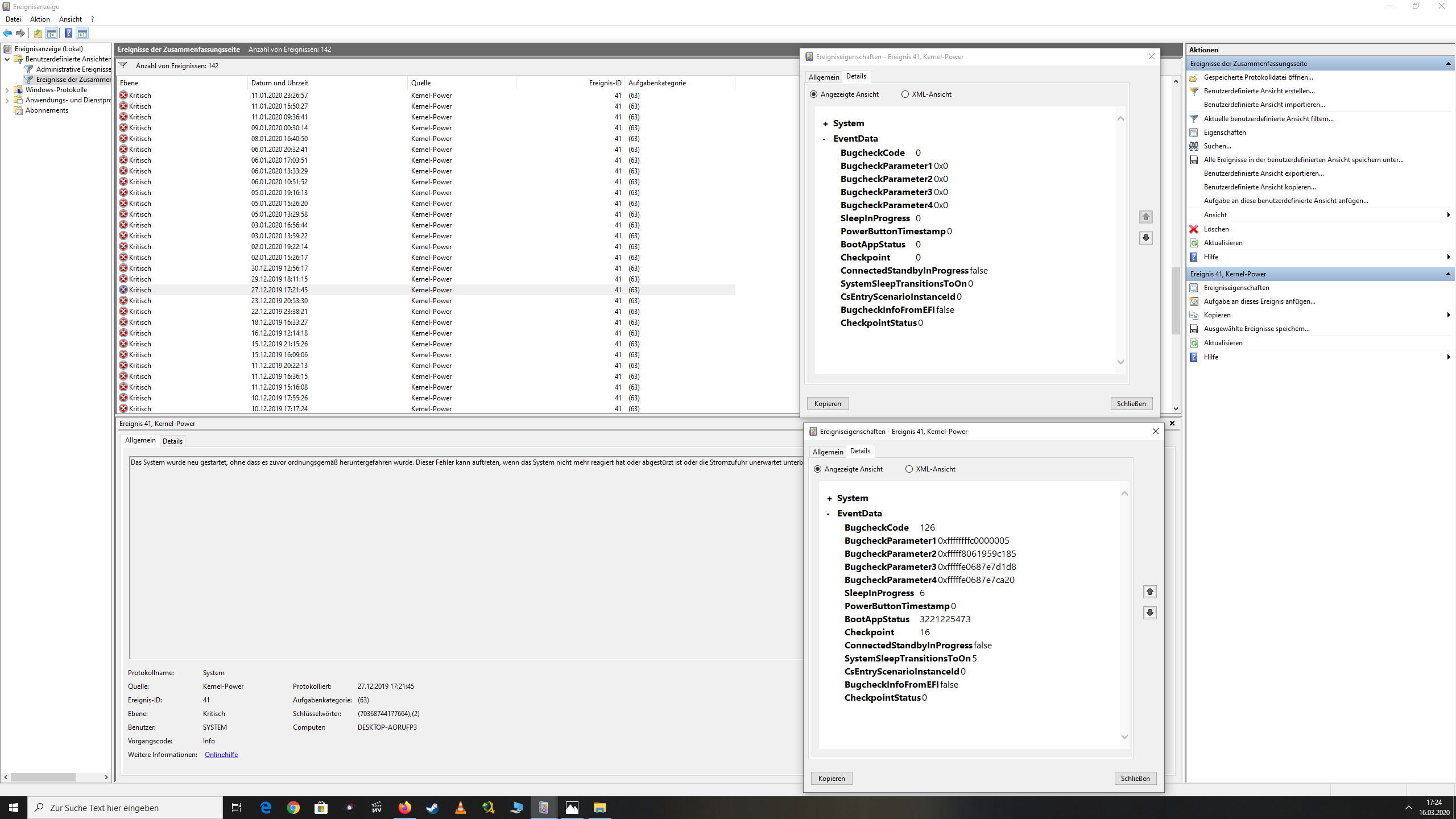
Task: Collapse EventData node in lower dialog
Action: click(829, 514)
